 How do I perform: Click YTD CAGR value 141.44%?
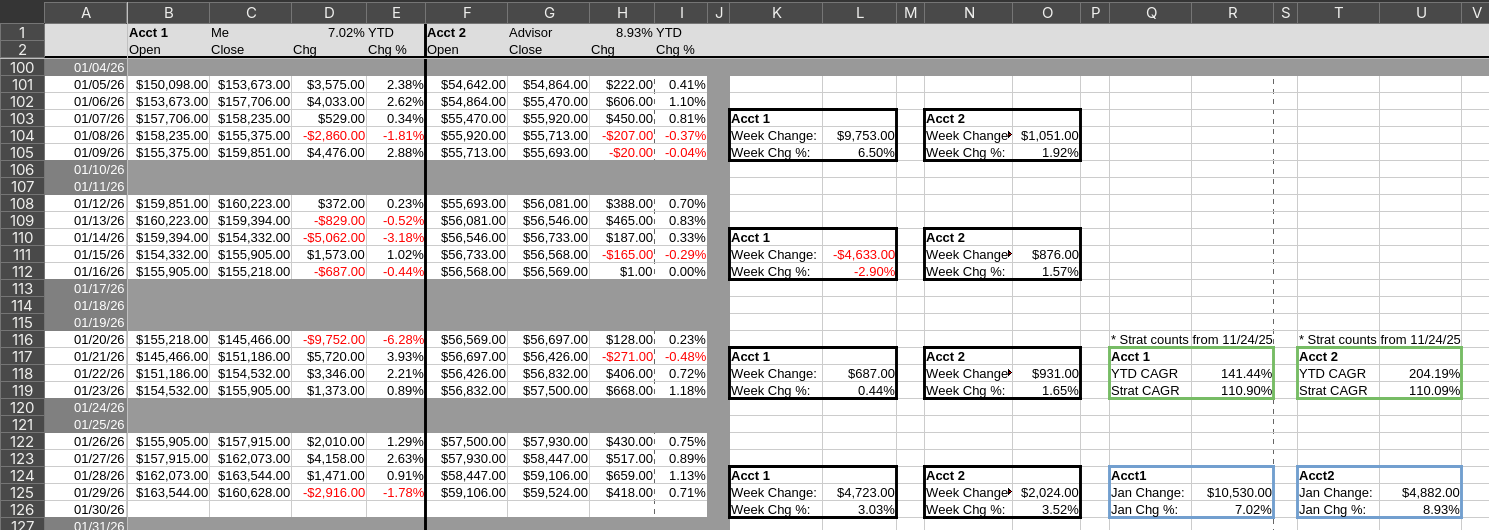point(1232,374)
